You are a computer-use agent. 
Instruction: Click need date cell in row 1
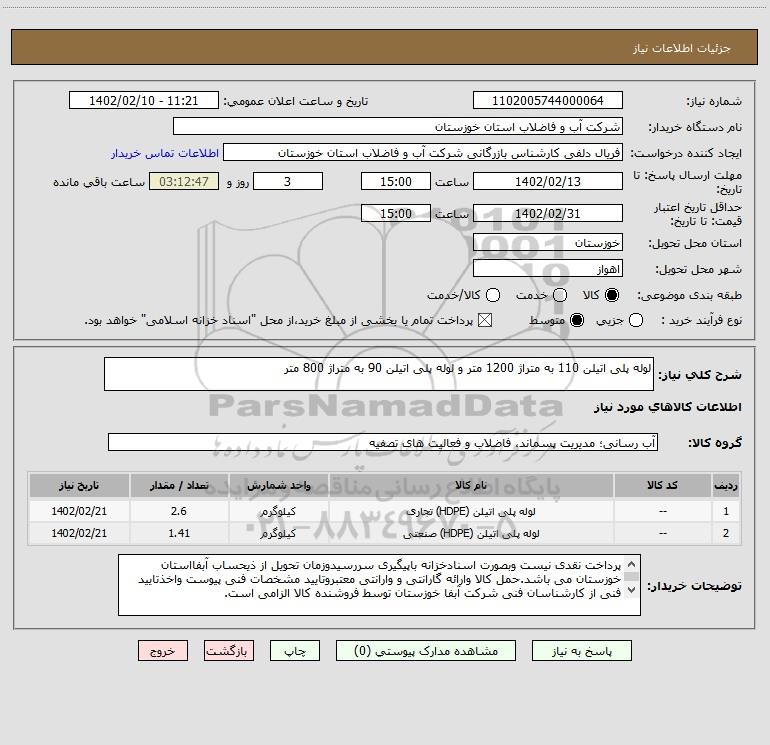coord(79,511)
